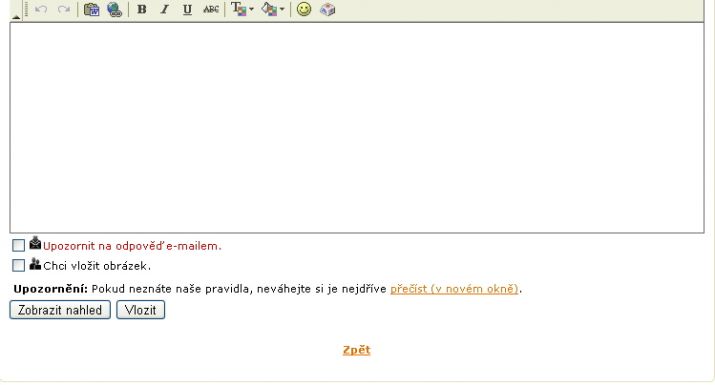
Task: Click the envelope icon beside e-mail notification
Action: [35, 243]
